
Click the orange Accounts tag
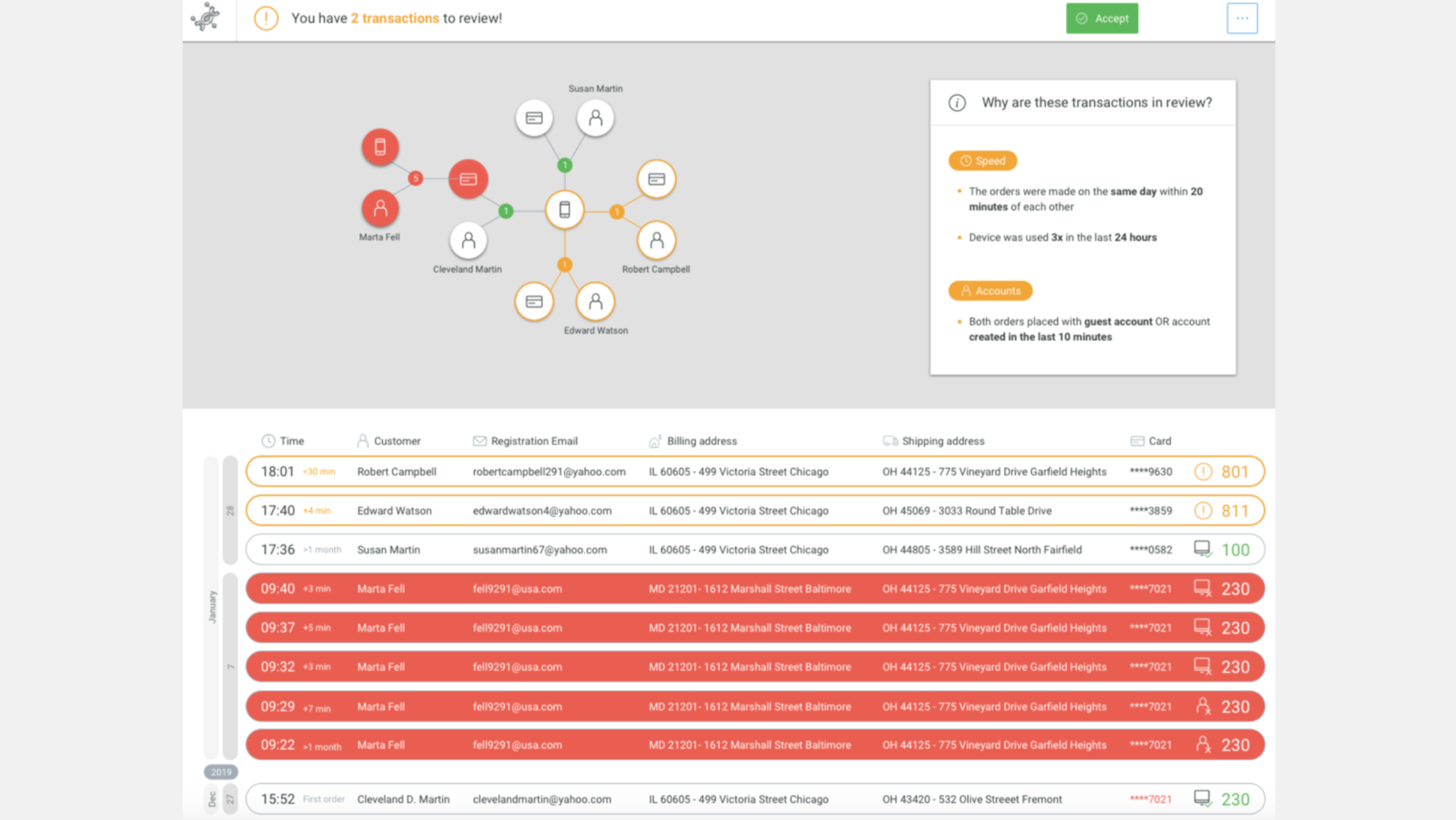(990, 291)
